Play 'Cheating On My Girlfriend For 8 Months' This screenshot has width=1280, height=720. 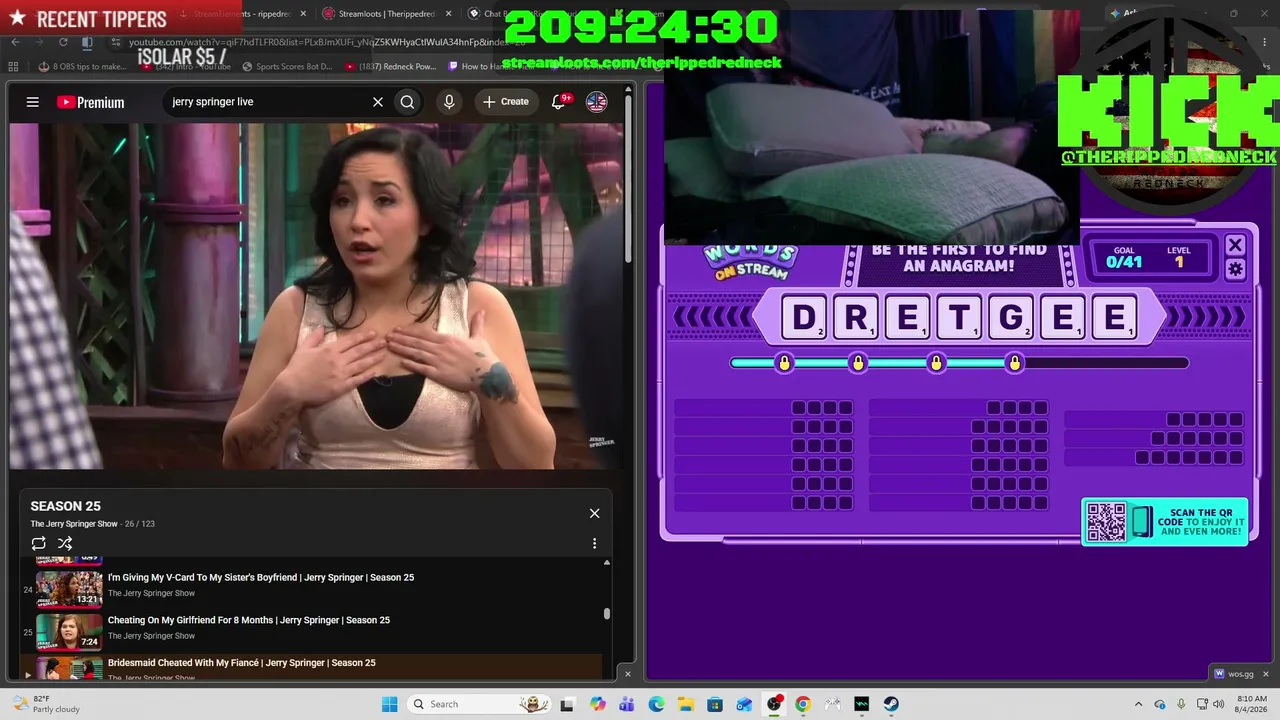(x=249, y=620)
